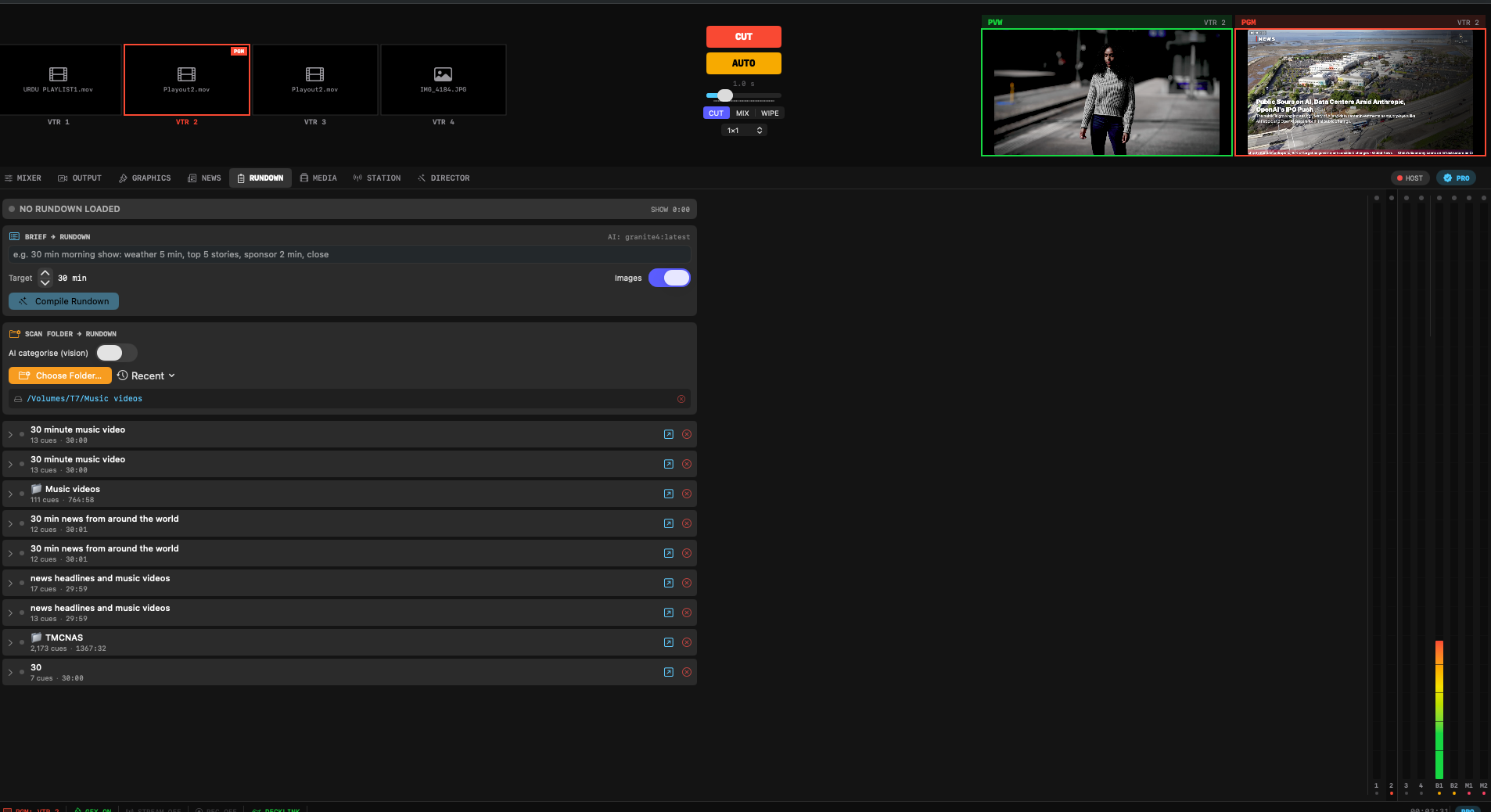Click the PVW preview monitor
The image size is (1491, 812).
point(1107,92)
